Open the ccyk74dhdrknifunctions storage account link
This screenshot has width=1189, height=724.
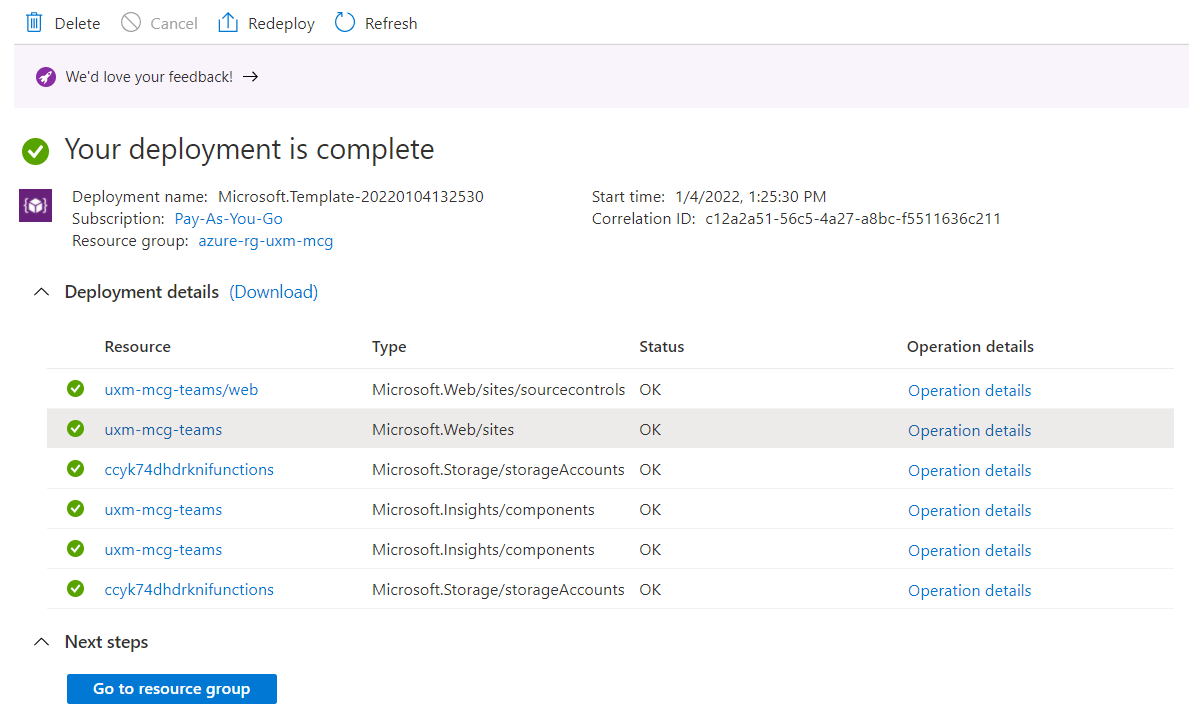tap(189, 469)
